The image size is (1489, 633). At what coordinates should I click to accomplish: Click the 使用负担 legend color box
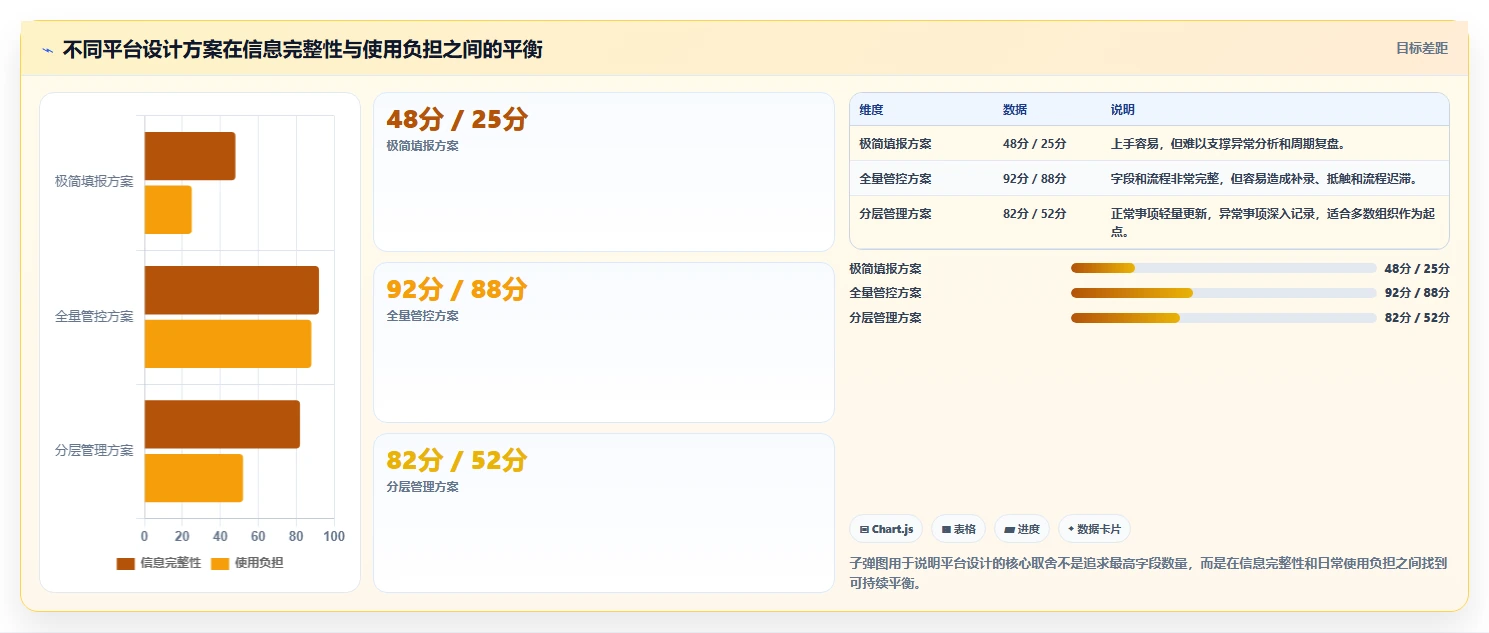[219, 563]
